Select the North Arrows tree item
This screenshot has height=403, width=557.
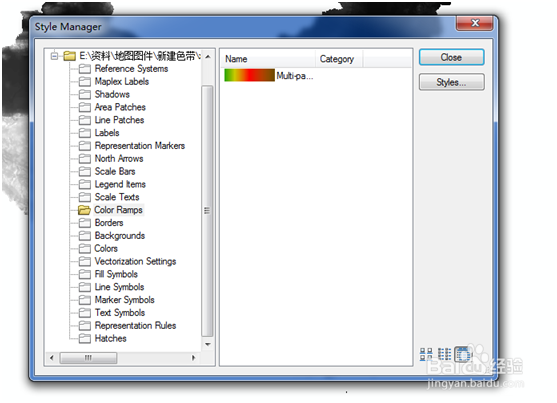pyautogui.click(x=119, y=158)
